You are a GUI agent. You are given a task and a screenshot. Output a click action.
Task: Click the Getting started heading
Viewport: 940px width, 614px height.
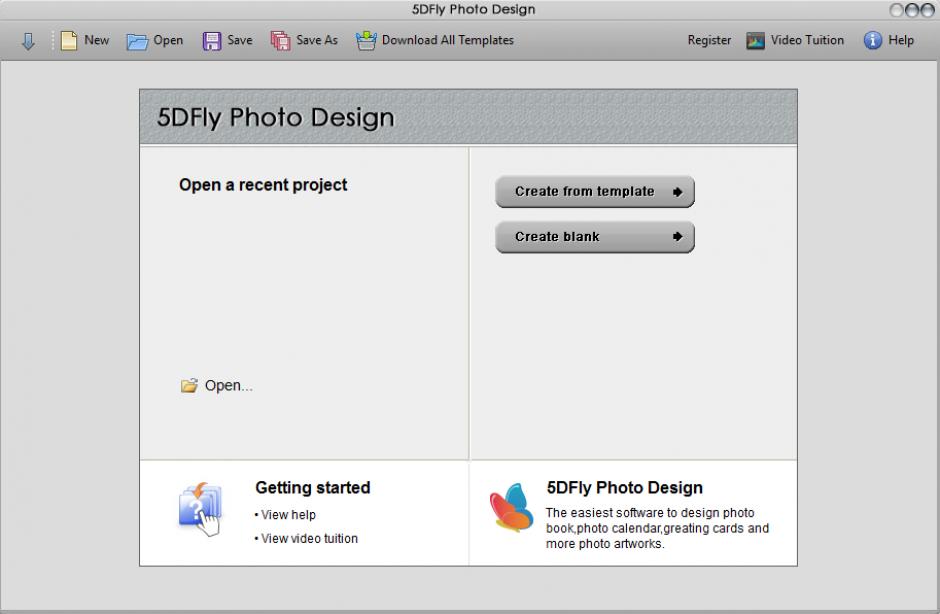pyautogui.click(x=312, y=487)
